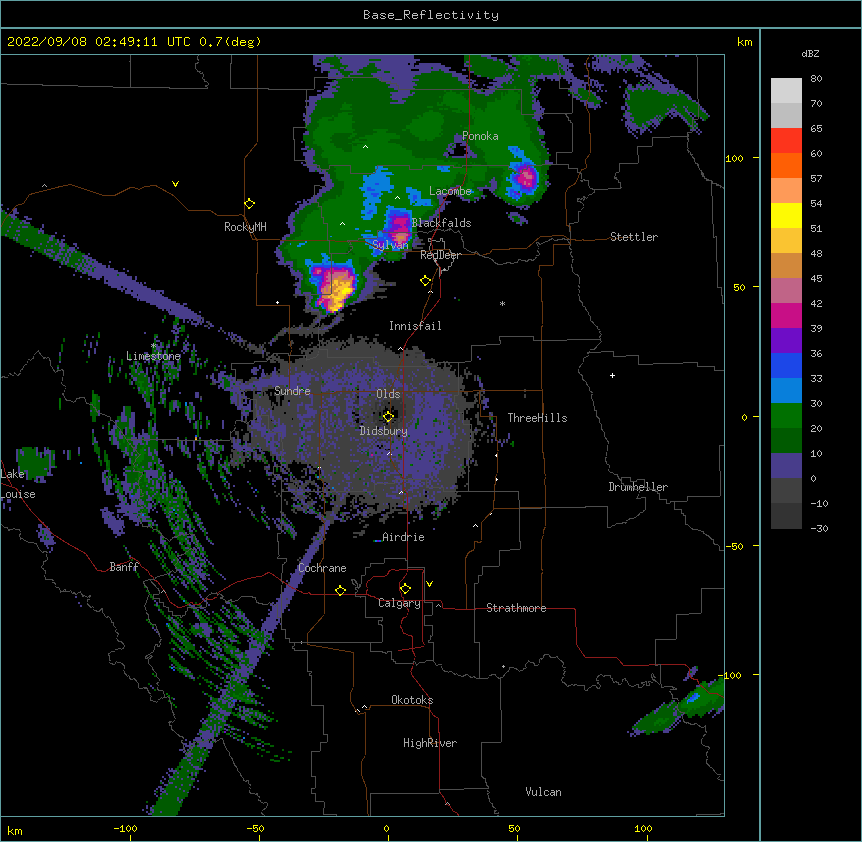Click the RockyMH label
Viewport: 862px width, 842px height.
(245, 227)
